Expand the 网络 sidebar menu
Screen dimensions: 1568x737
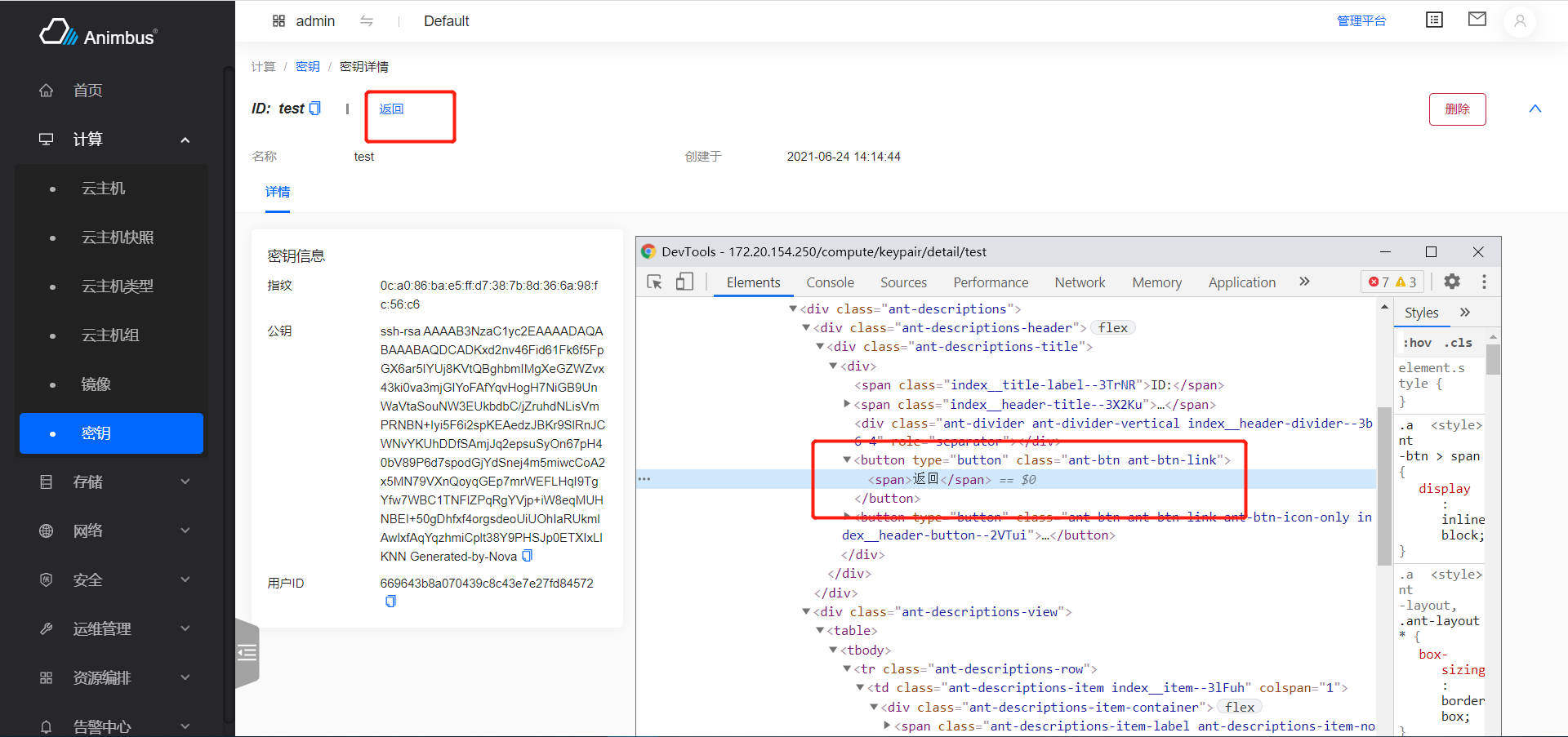pos(113,531)
